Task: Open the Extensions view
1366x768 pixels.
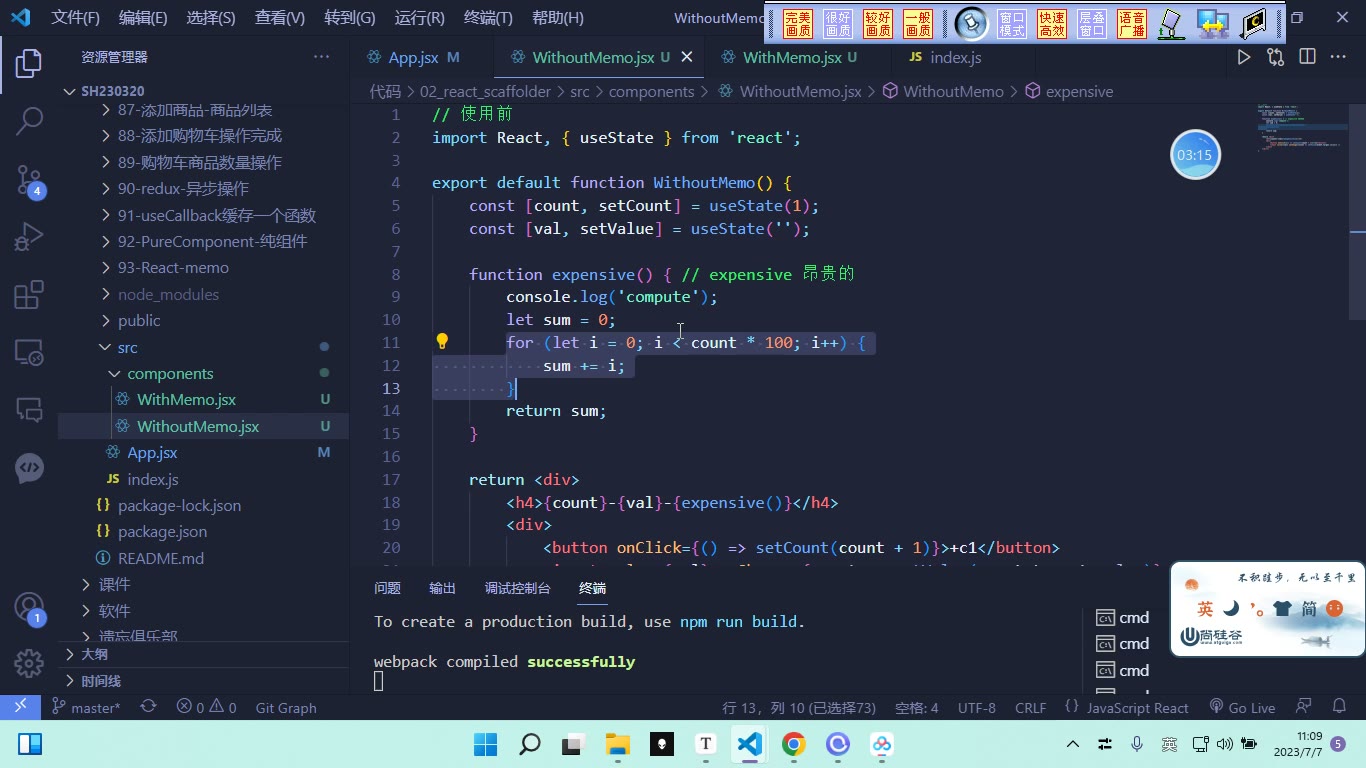Action: [x=29, y=295]
